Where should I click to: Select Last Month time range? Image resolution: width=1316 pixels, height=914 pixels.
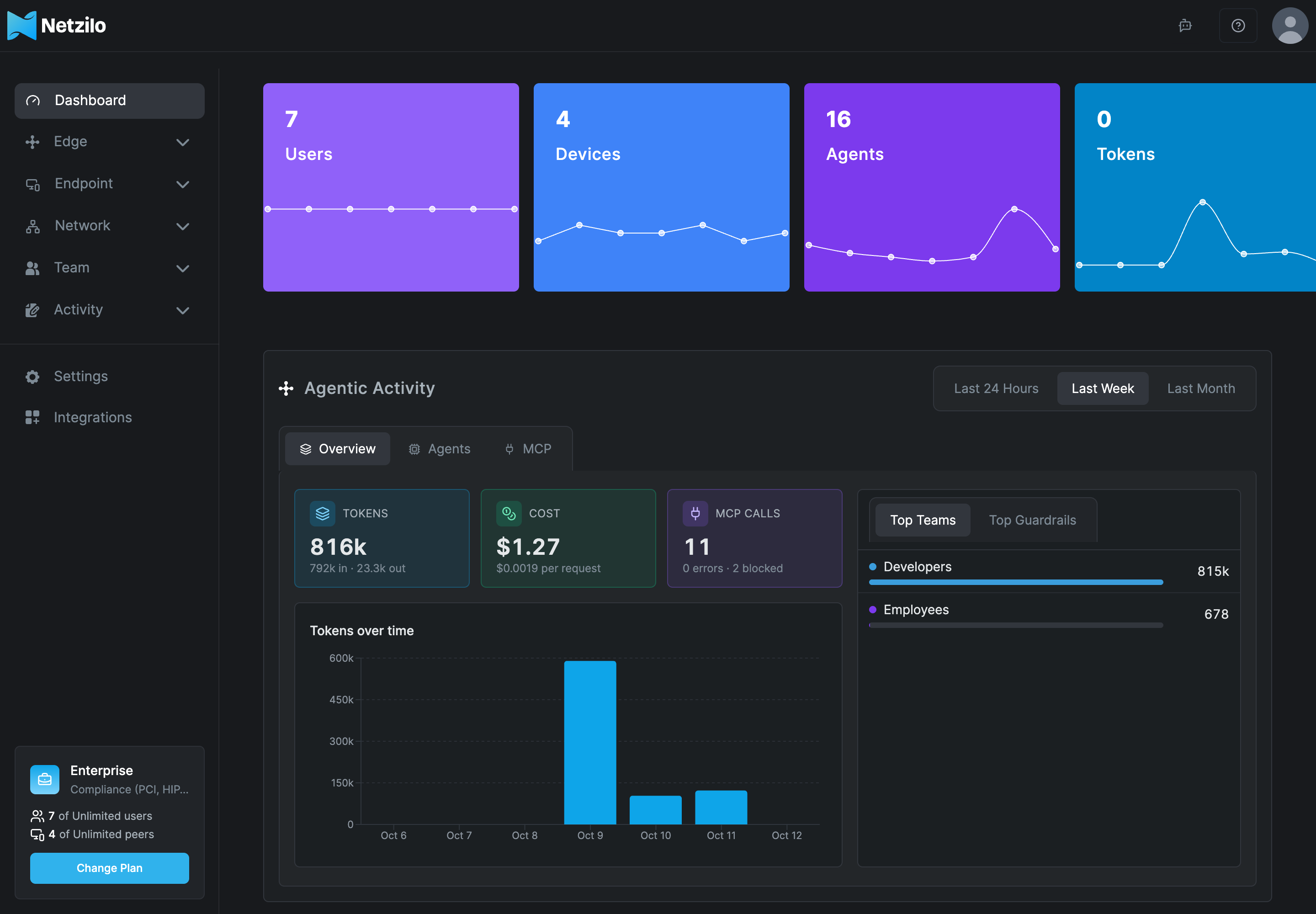[x=1201, y=388]
